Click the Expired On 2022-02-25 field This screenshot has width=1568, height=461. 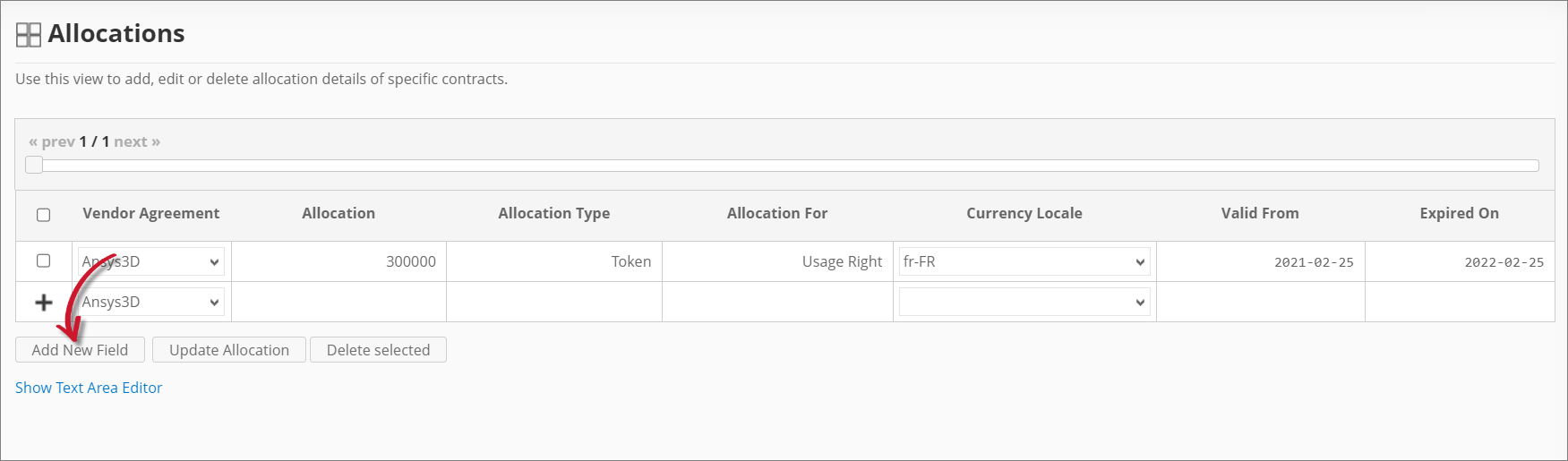pyautogui.click(x=1459, y=262)
